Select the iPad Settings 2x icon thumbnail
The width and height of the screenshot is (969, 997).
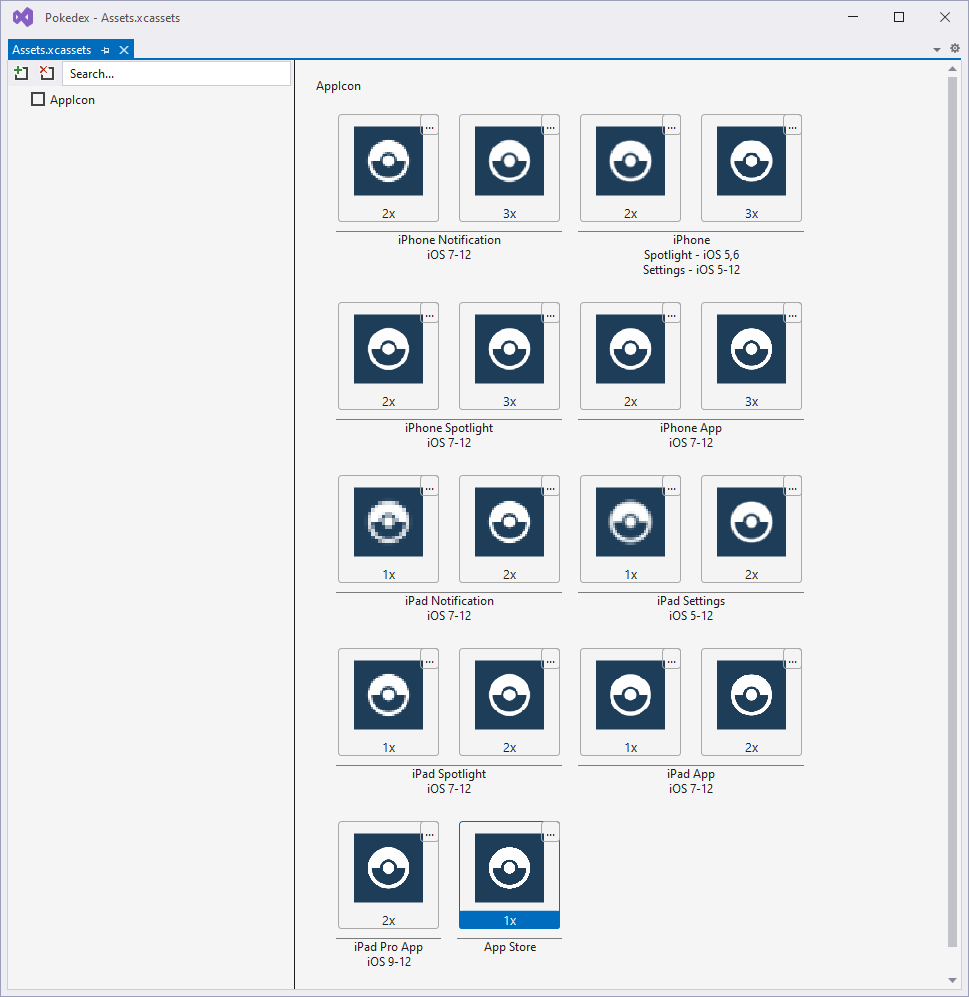coord(751,523)
